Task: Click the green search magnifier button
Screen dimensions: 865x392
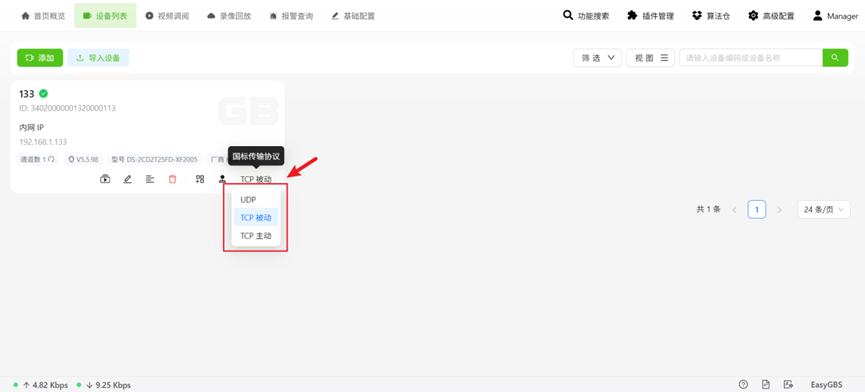Action: pos(835,58)
